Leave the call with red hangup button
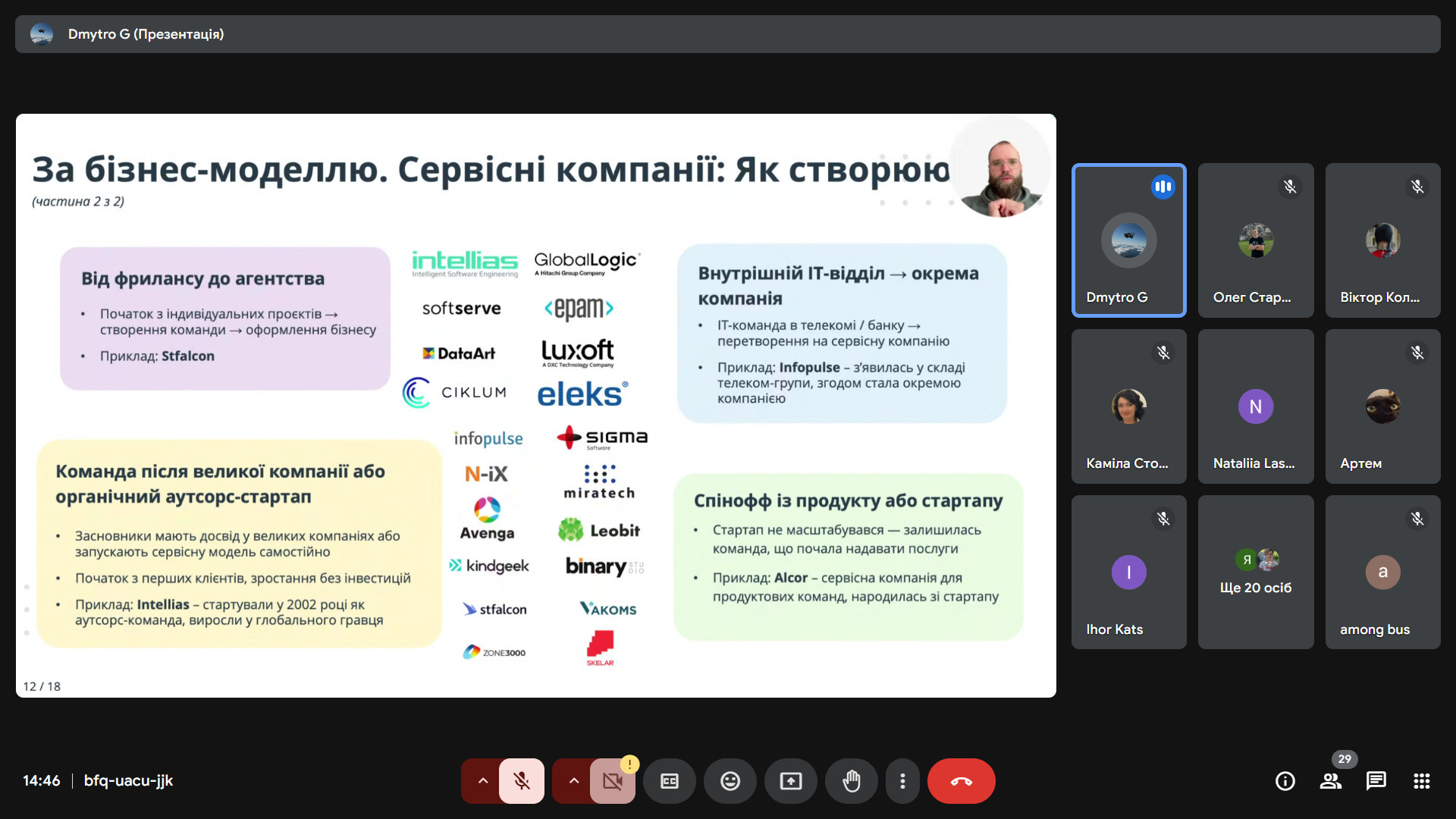The image size is (1456, 819). click(962, 781)
